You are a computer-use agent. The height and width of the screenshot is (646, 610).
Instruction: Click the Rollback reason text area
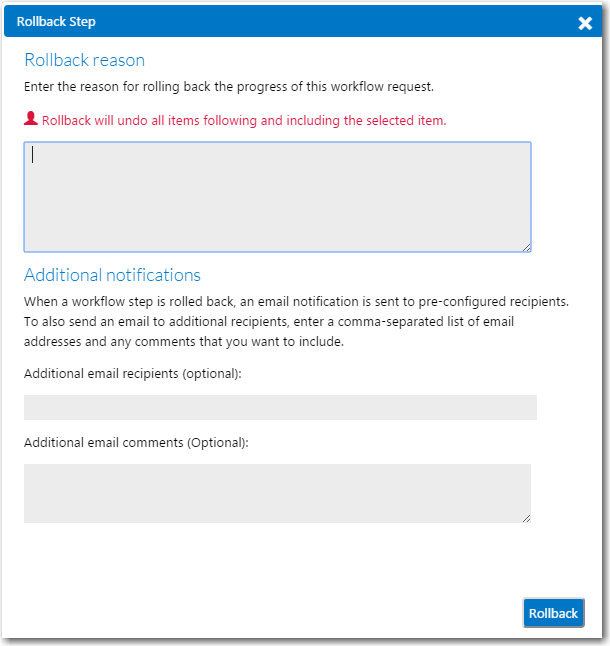pos(277,197)
